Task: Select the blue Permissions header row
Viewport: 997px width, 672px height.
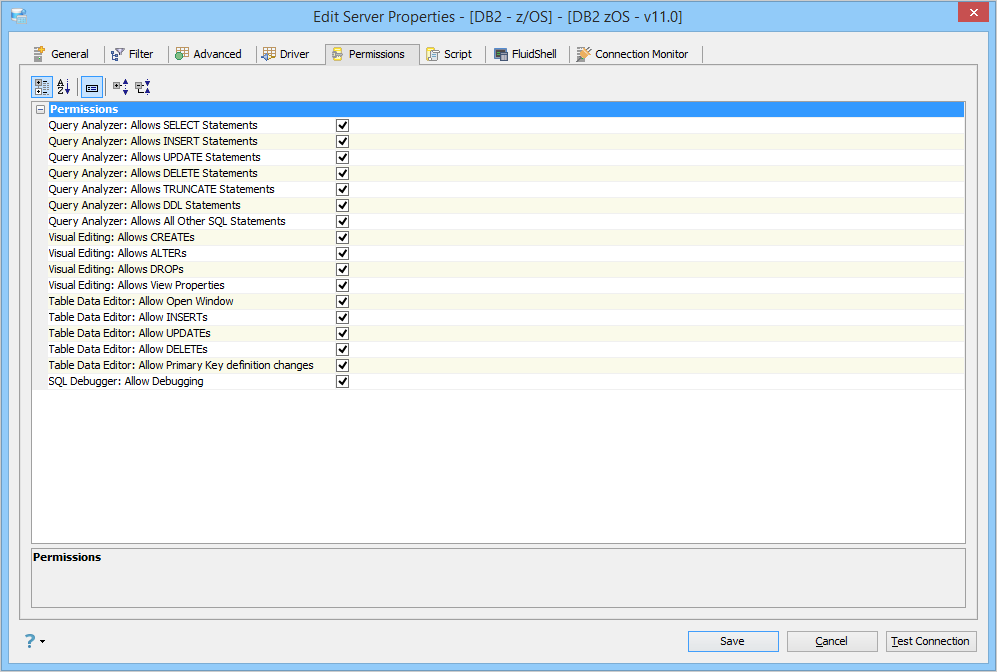Action: [x=200, y=109]
